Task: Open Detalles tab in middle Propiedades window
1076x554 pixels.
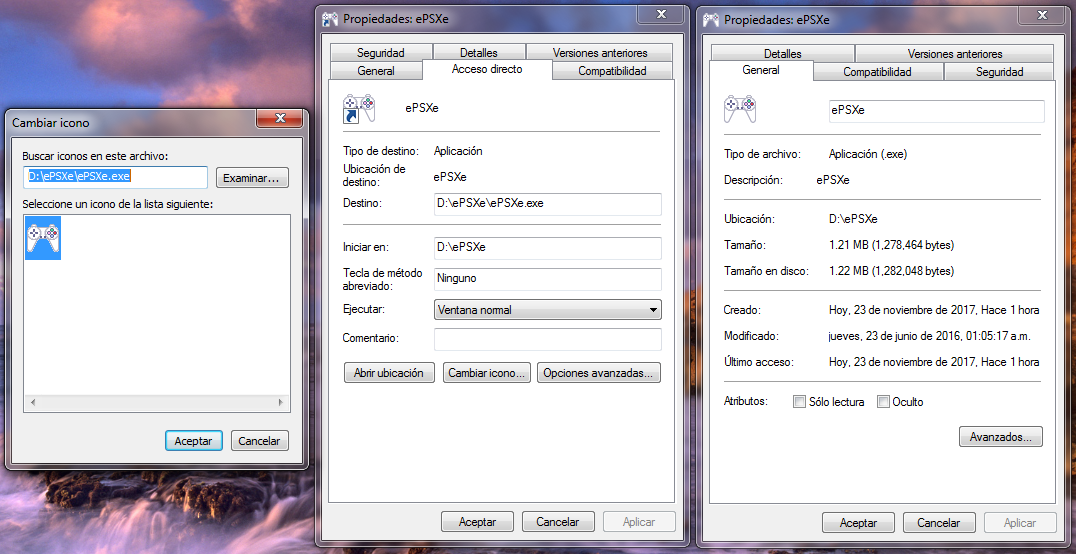Action: pyautogui.click(x=479, y=53)
